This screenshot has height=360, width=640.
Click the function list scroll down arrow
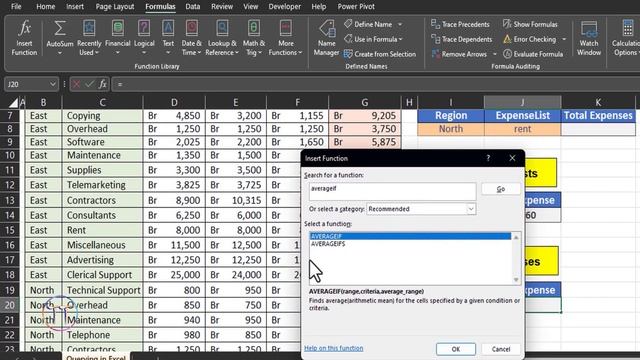pos(516,280)
